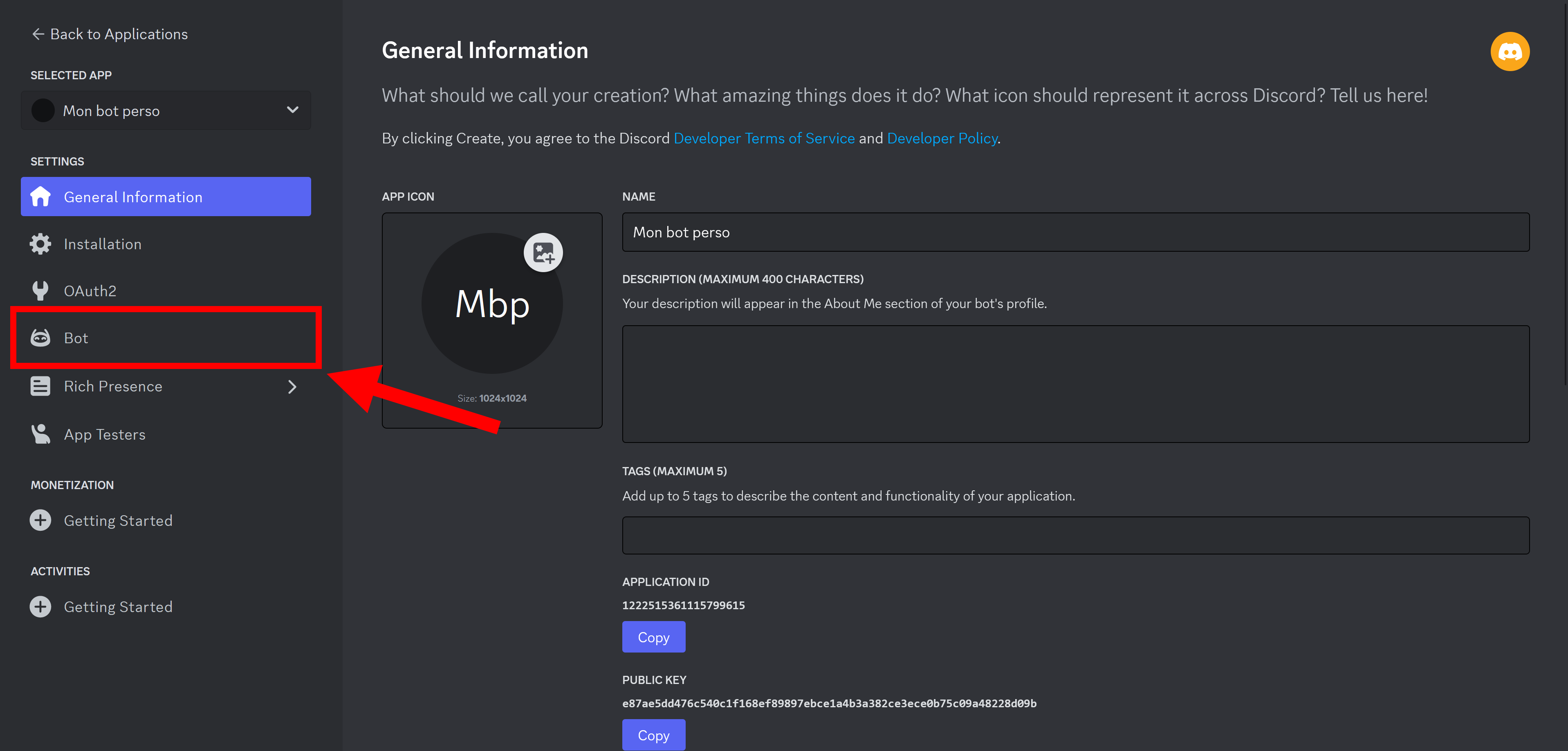Open the App Testers page

166,434
